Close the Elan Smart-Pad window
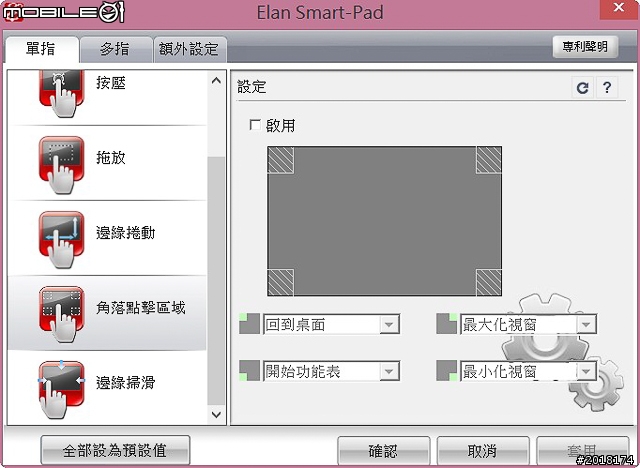This screenshot has width=640, height=468. point(618,8)
